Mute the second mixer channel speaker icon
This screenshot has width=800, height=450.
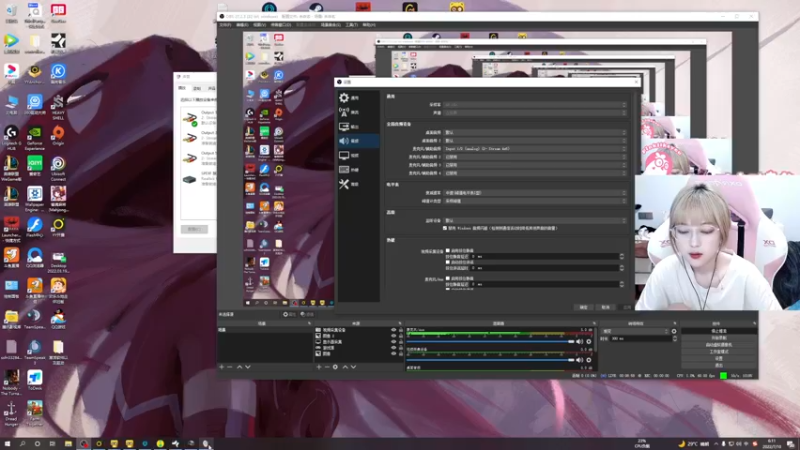579,360
